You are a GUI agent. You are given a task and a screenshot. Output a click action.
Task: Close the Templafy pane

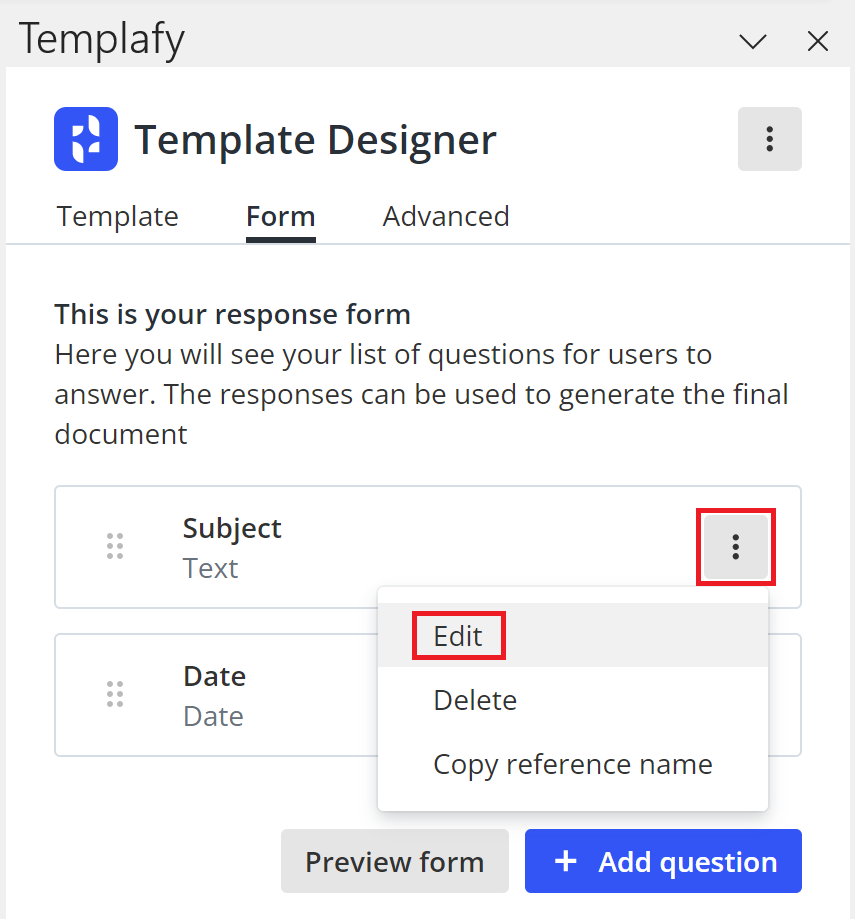point(817,42)
